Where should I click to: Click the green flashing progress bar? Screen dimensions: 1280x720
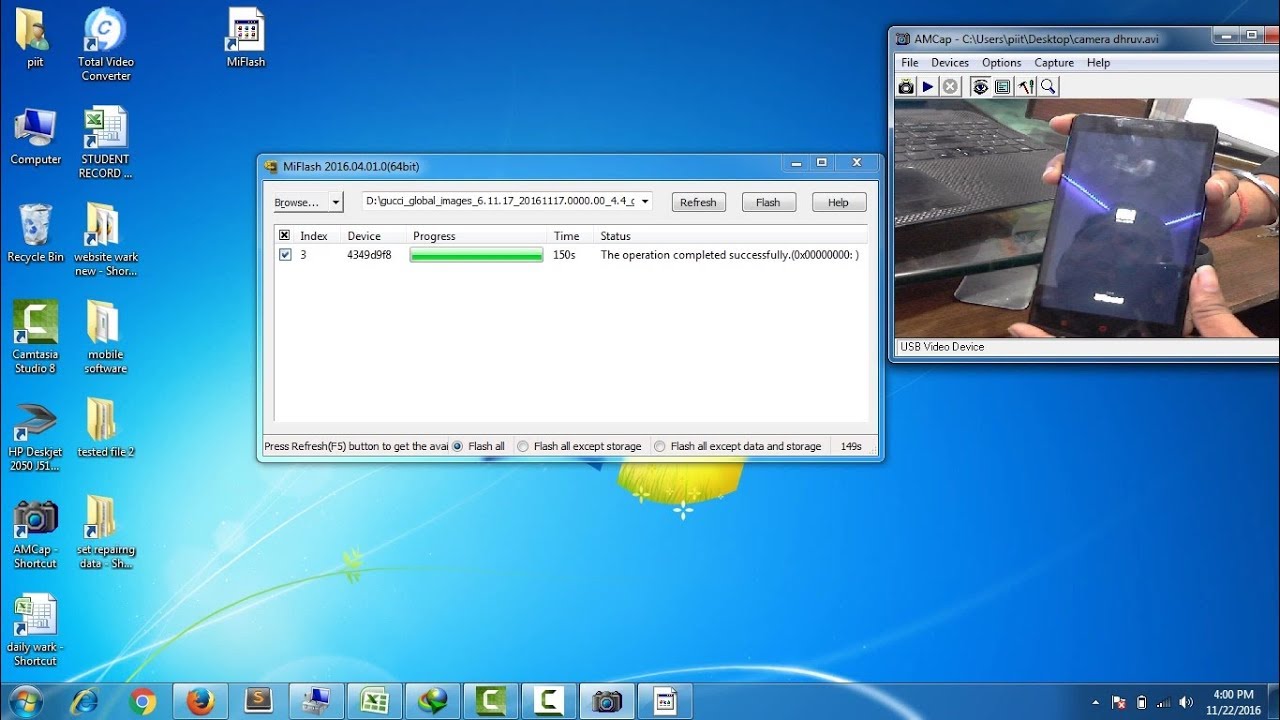click(477, 255)
